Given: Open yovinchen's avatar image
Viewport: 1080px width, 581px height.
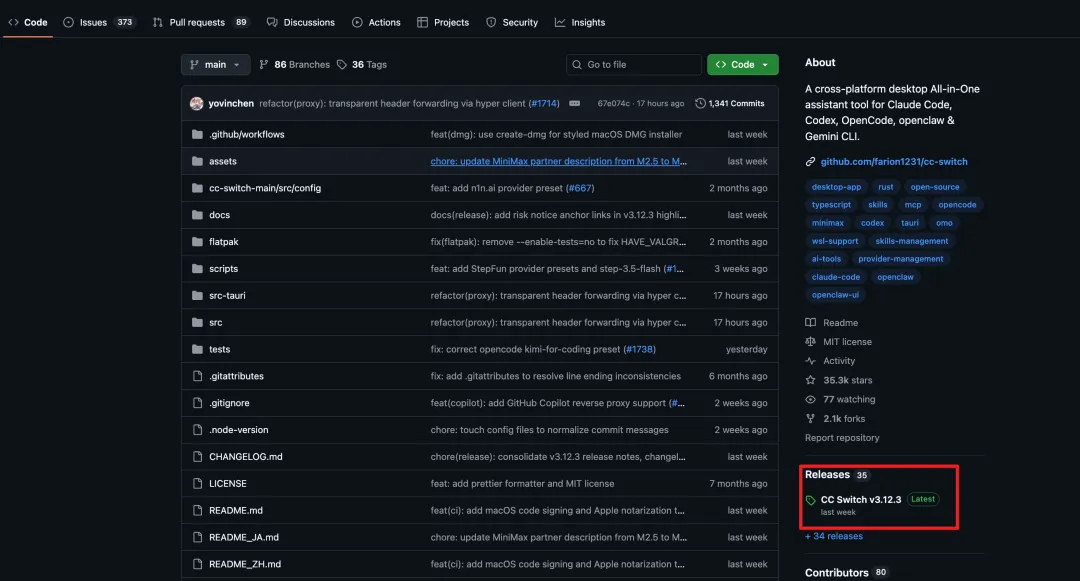Looking at the screenshot, I should tap(196, 103).
